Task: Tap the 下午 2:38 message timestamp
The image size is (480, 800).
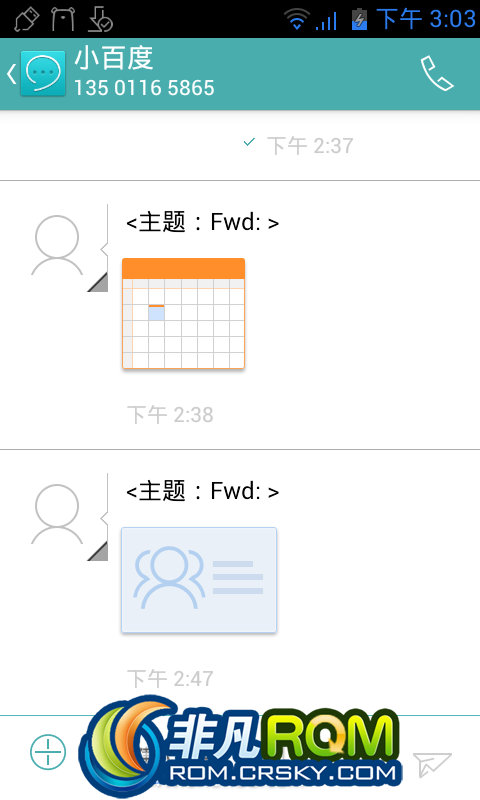Action: pyautogui.click(x=170, y=415)
